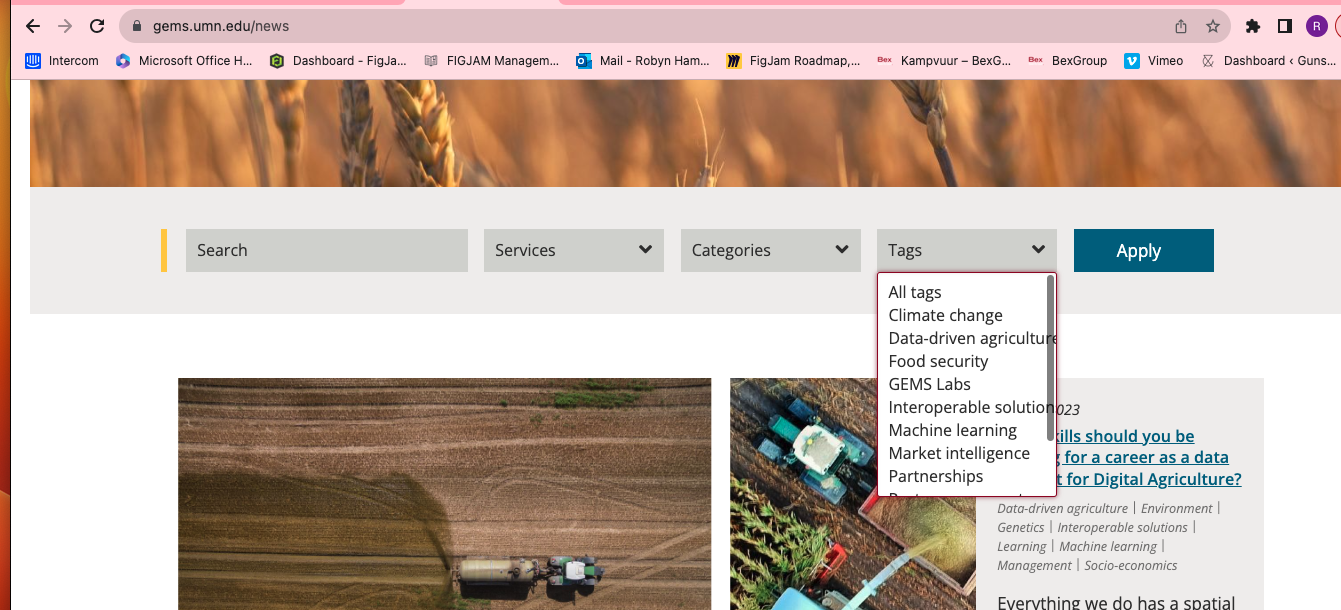Click the share page icon in address bar
Screen dimensions: 1341x610
(x=1181, y=26)
